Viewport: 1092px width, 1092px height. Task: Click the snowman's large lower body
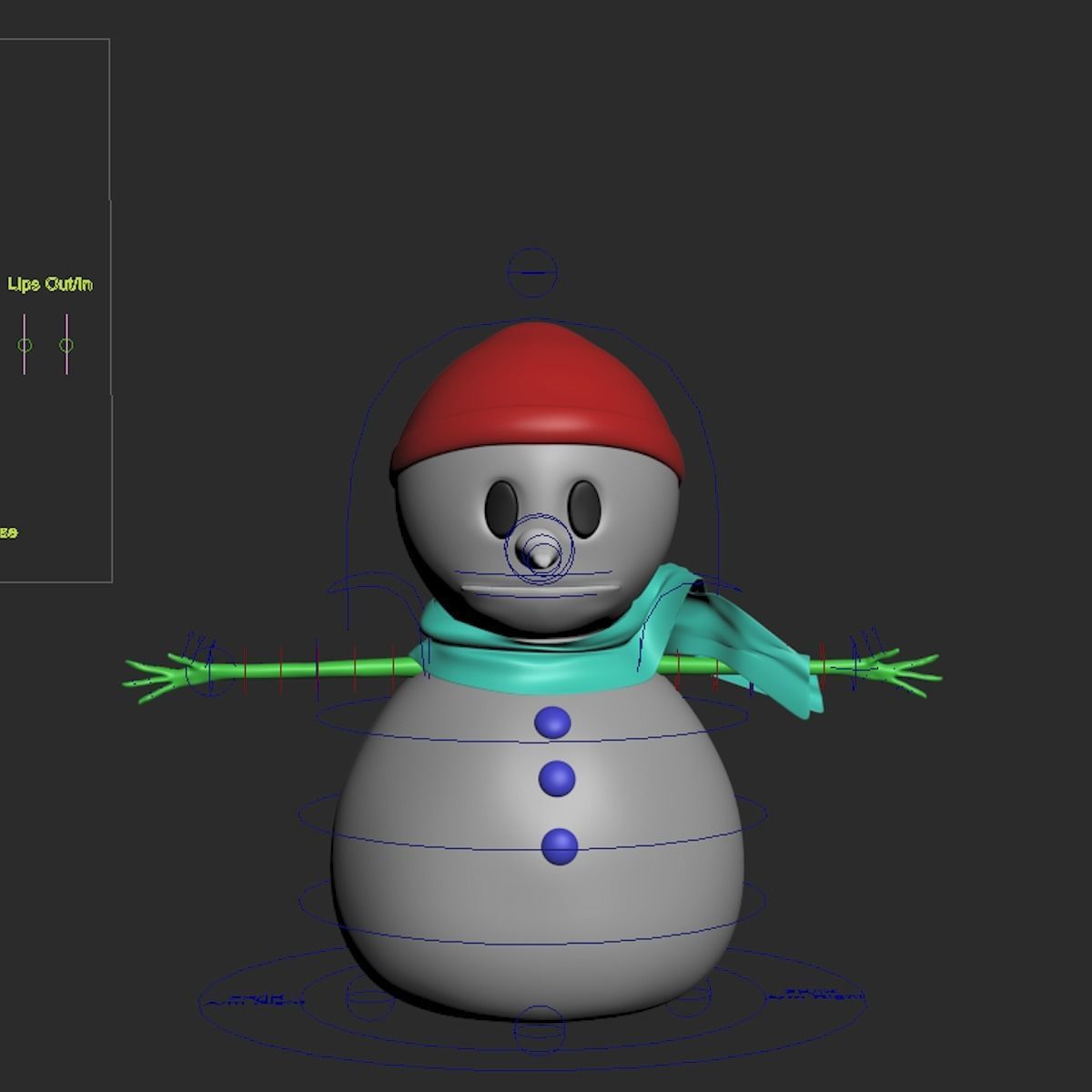[539, 846]
